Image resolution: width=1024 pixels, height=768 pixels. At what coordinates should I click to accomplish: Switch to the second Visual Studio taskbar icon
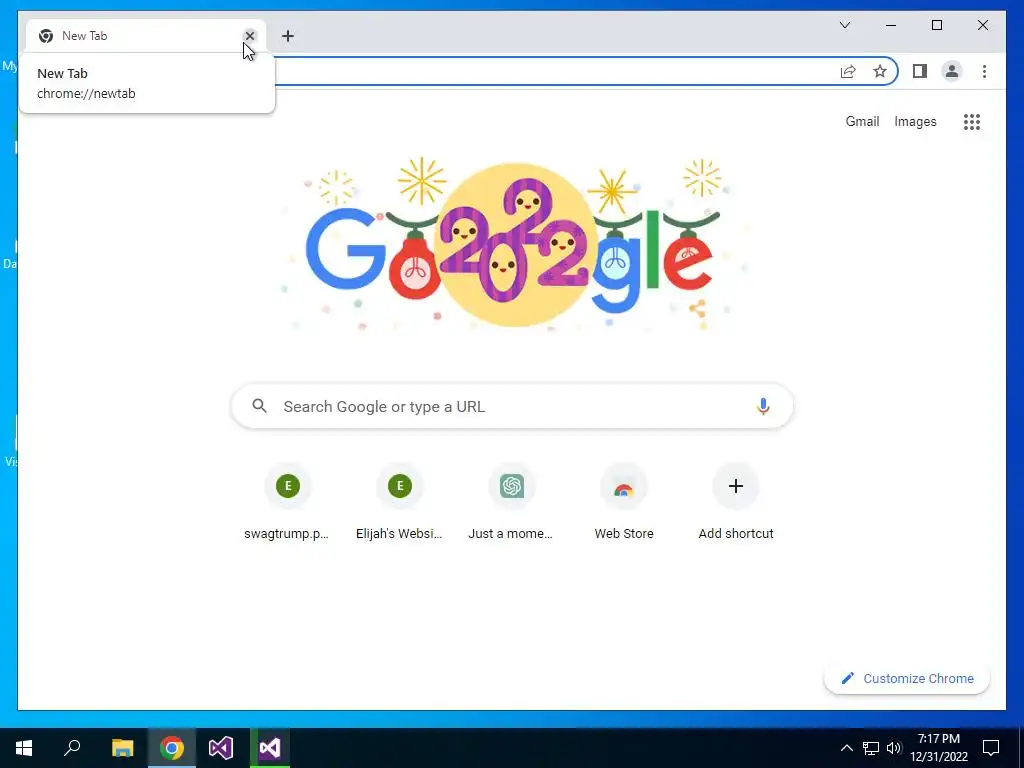click(270, 748)
